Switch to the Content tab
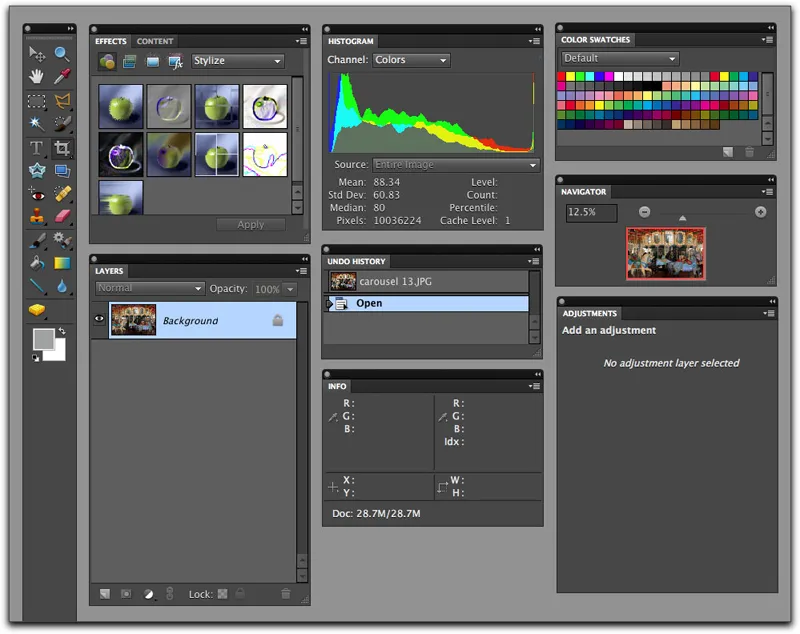Screen dimensions: 800x634 click(155, 41)
